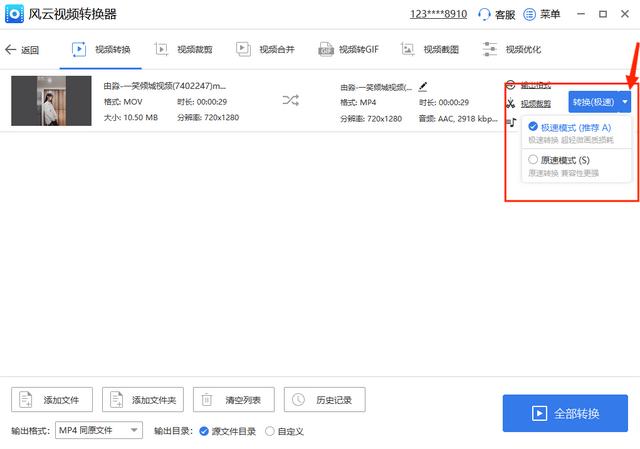The width and height of the screenshot is (640, 449).
Task: Minimize the converter window
Action: (x=581, y=14)
